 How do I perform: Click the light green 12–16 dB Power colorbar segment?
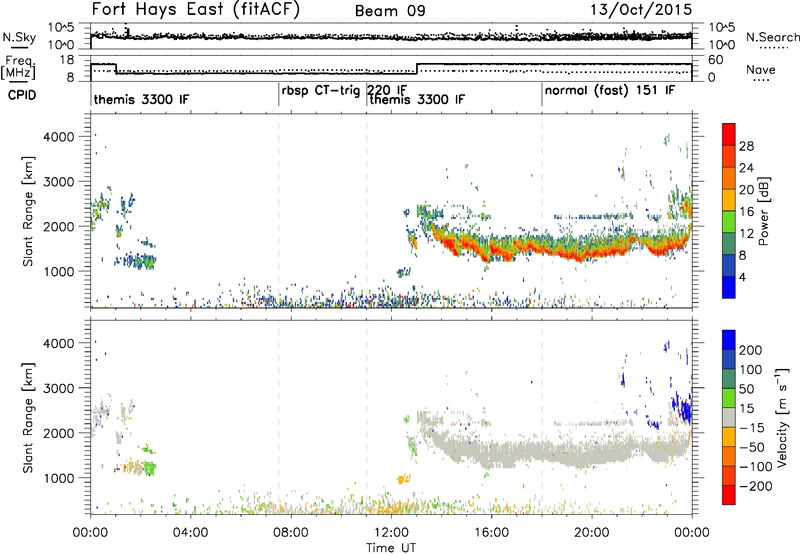(x=729, y=221)
